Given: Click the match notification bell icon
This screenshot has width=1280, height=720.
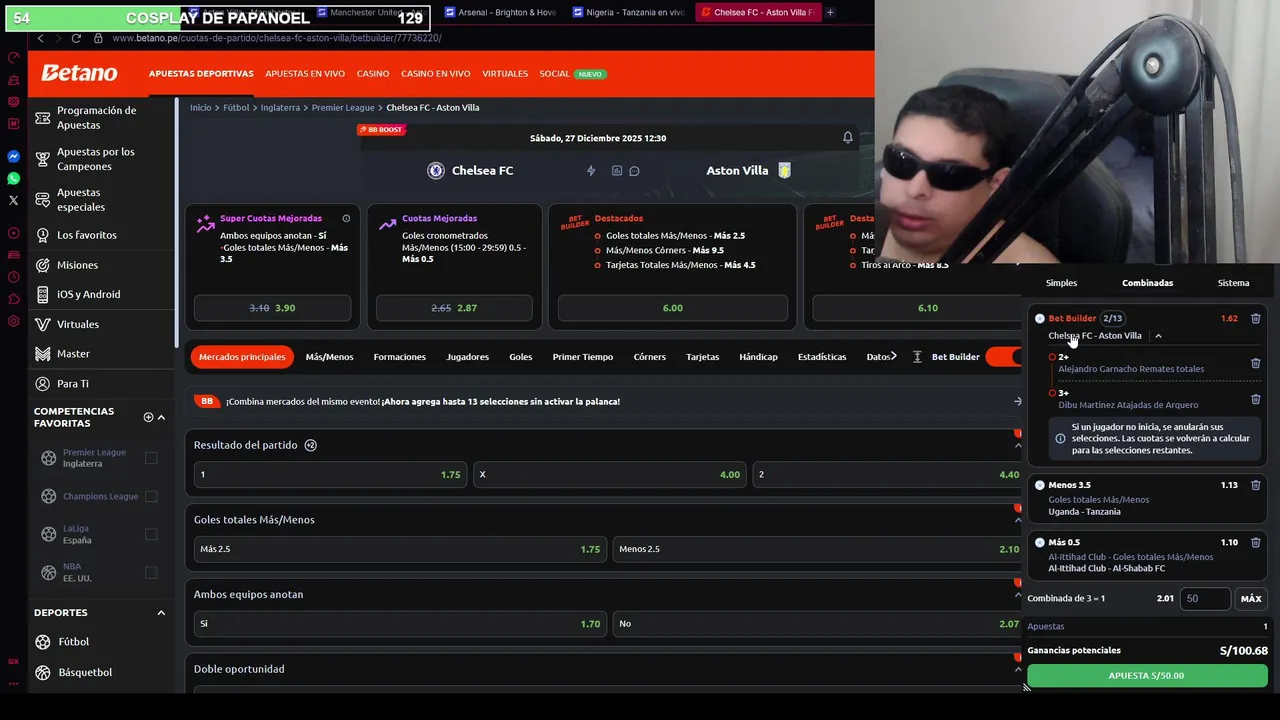Looking at the screenshot, I should point(848,138).
